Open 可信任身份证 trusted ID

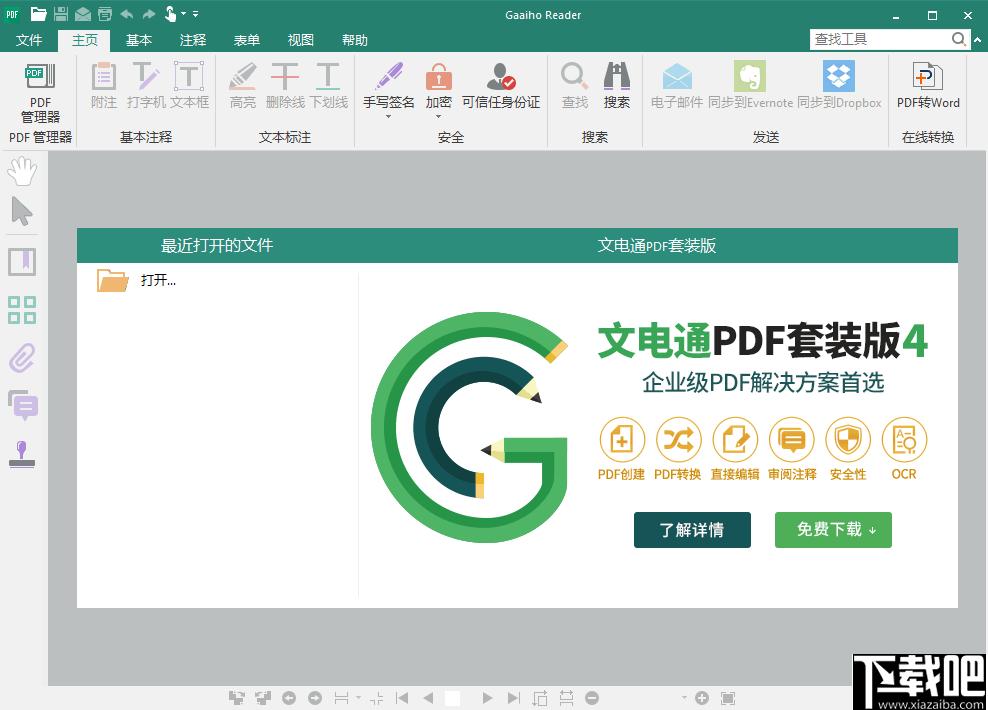point(501,86)
